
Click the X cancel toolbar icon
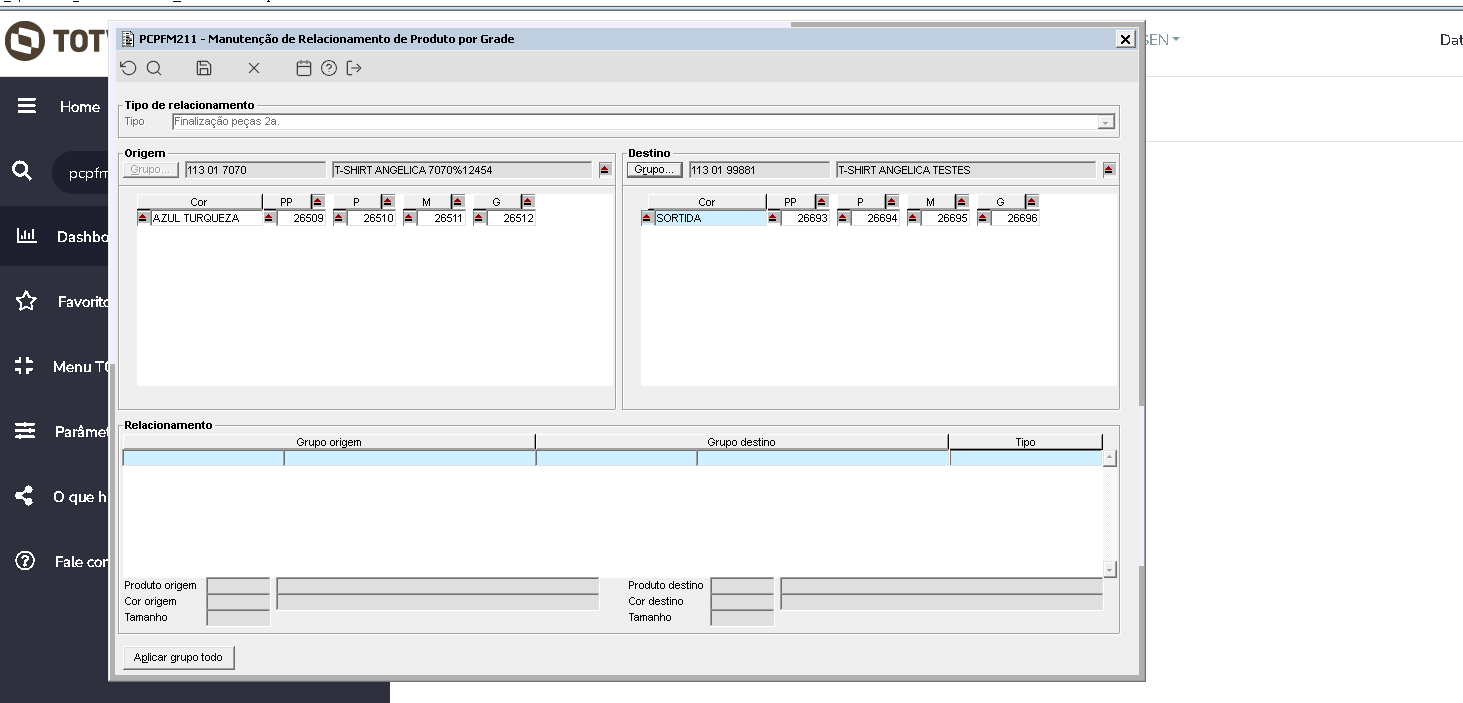click(254, 68)
